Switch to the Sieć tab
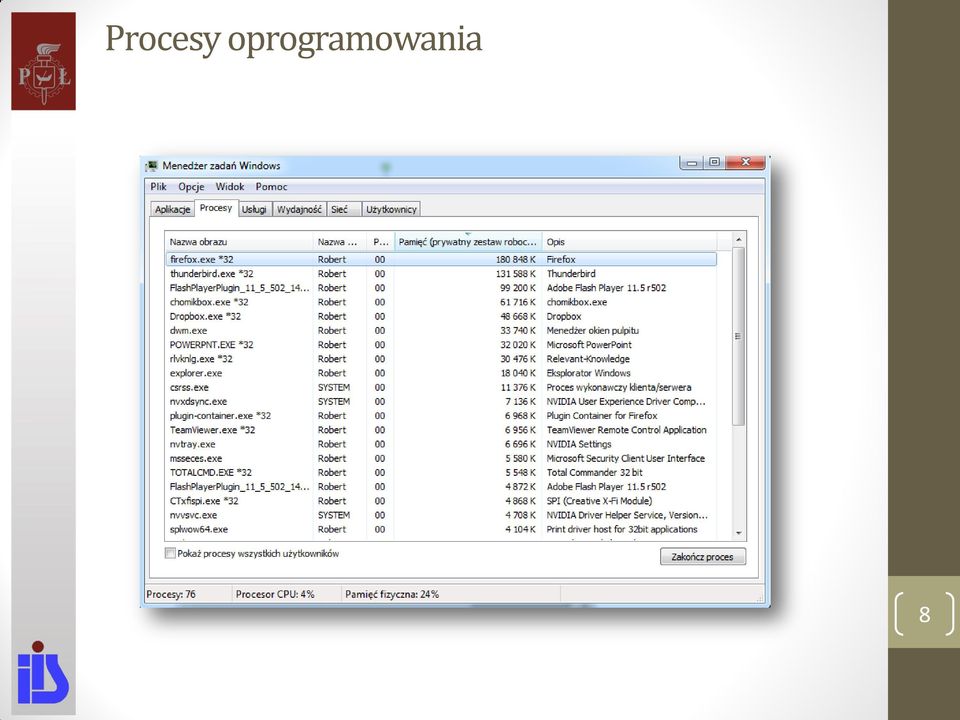The image size is (960, 720). pos(344,209)
